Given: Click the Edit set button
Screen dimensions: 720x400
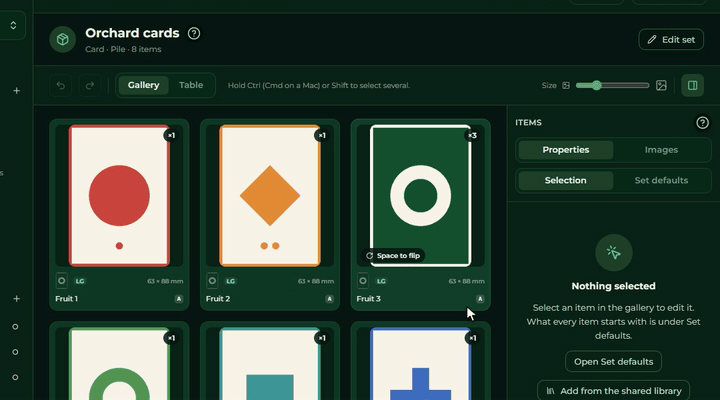Looking at the screenshot, I should [x=671, y=39].
